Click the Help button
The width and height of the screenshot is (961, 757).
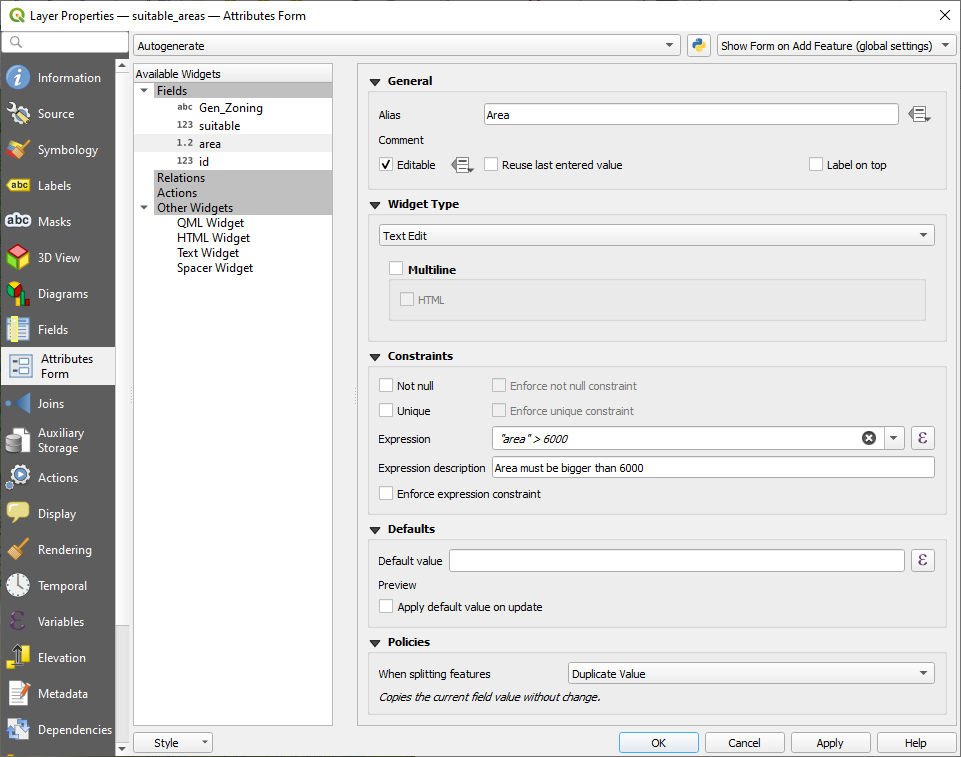916,742
